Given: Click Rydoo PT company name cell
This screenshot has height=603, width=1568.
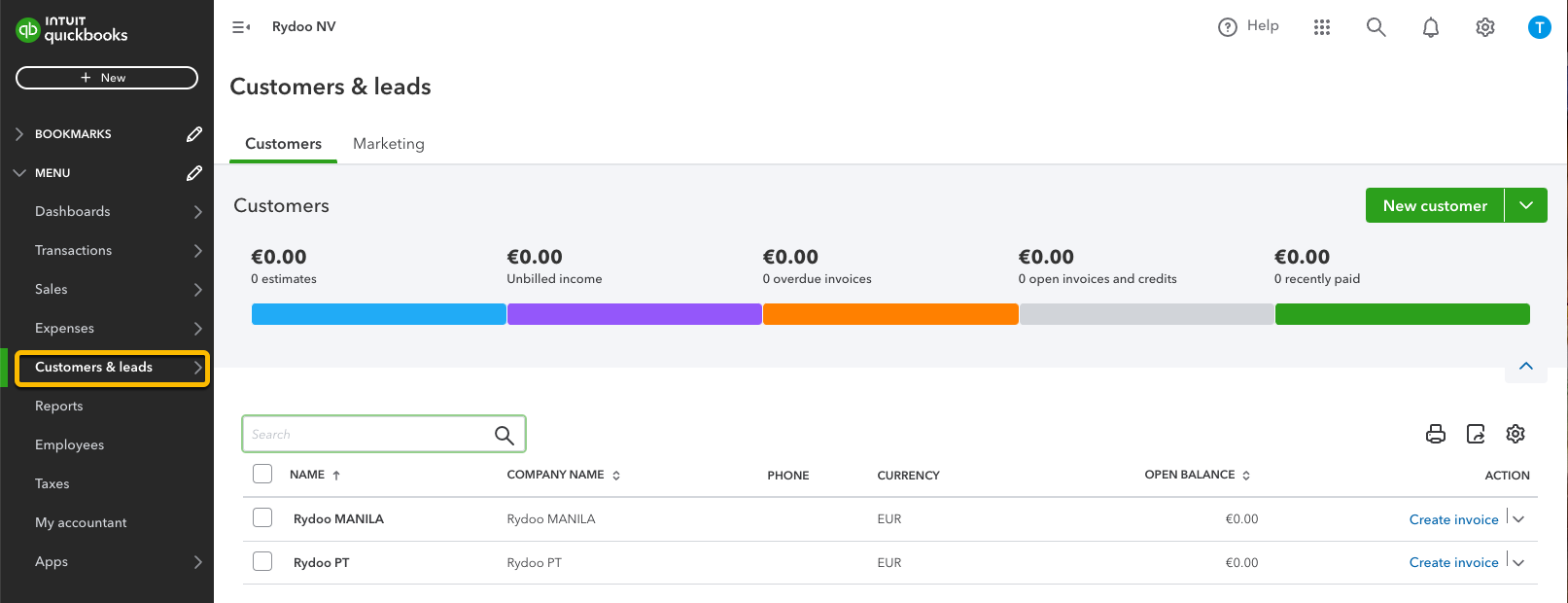Looking at the screenshot, I should click(534, 563).
